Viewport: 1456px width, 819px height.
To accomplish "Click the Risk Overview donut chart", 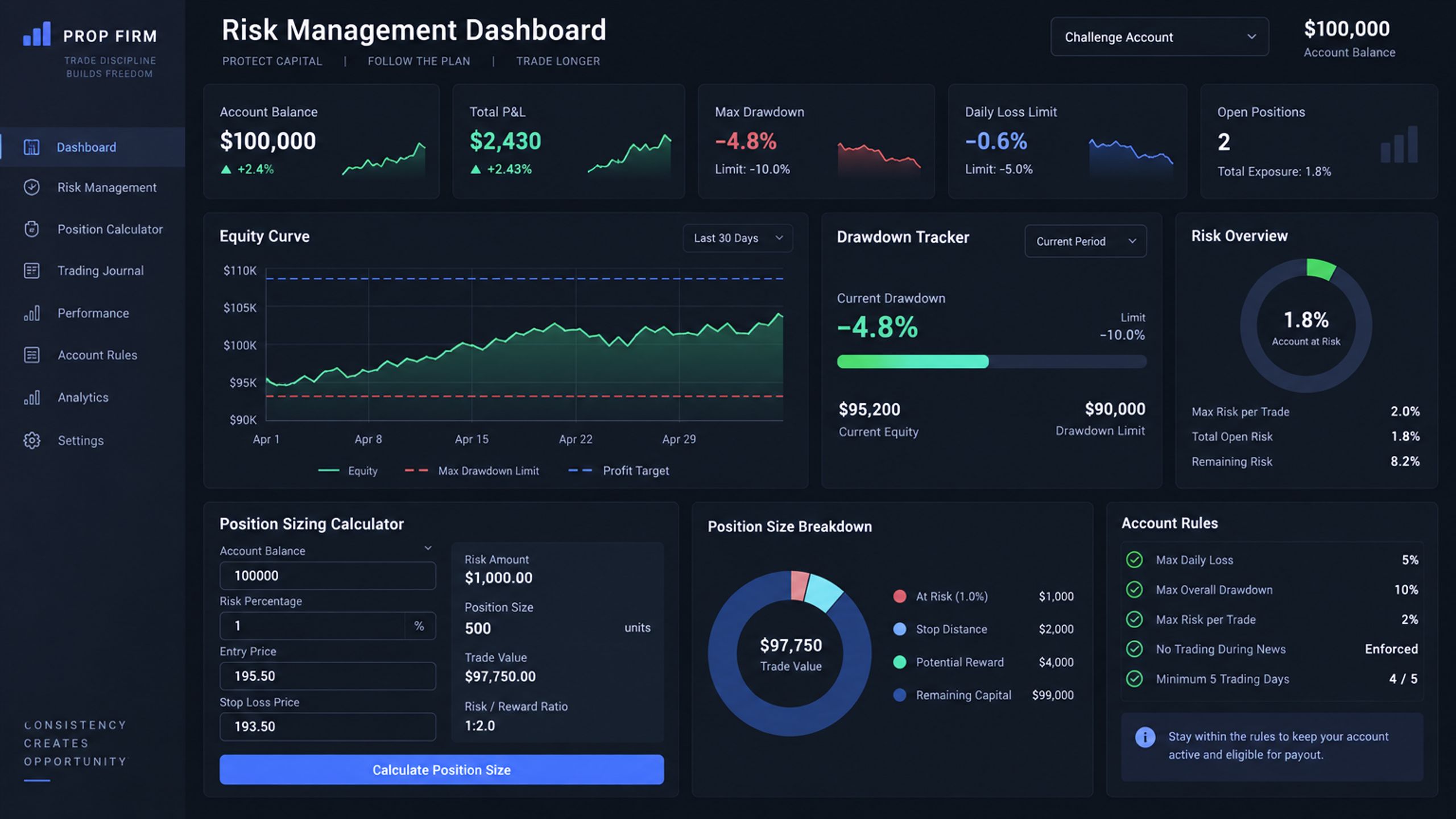I will (1306, 325).
